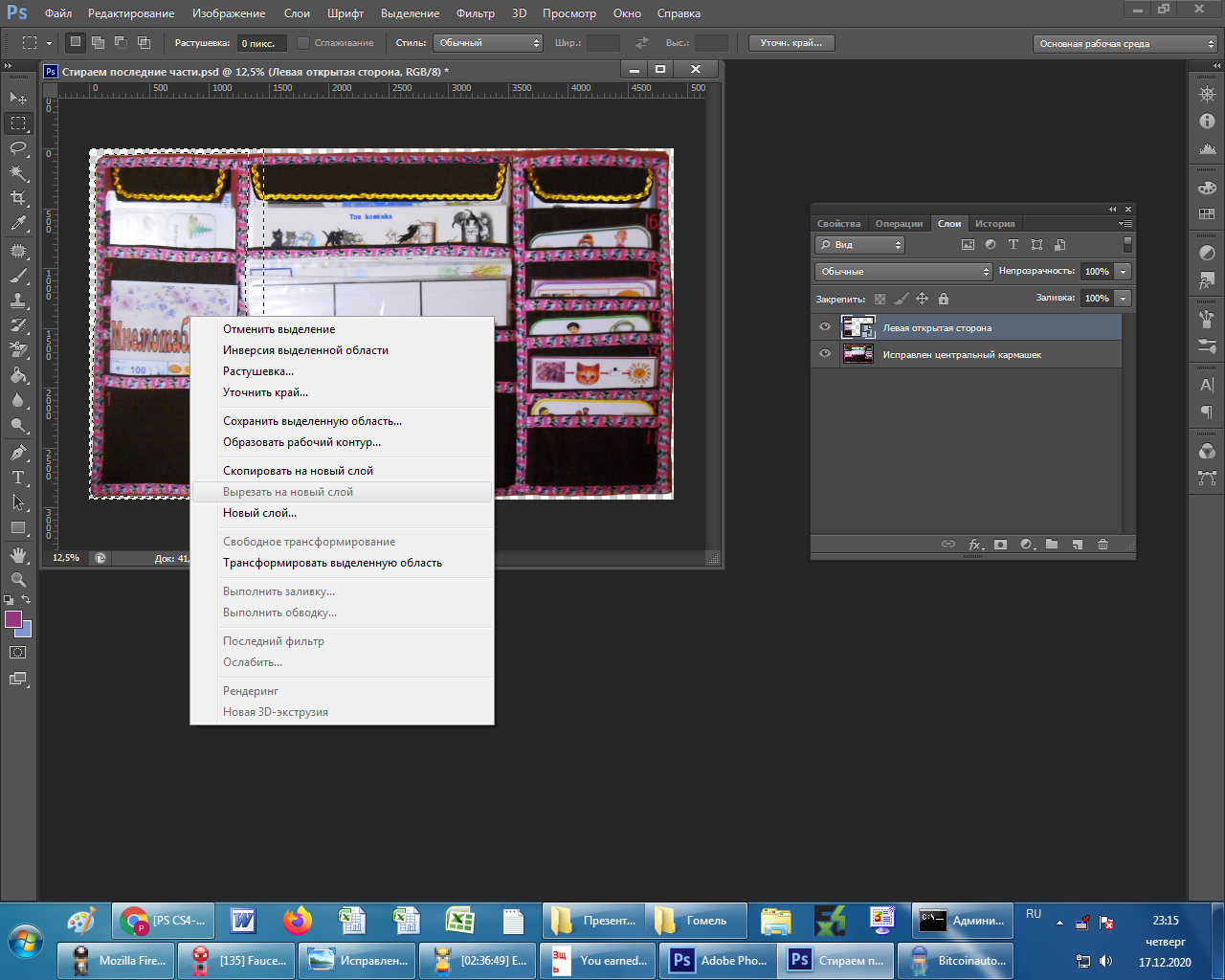Select the Horizontal Type tool
Viewport: 1225px width, 980px height.
tap(18, 477)
